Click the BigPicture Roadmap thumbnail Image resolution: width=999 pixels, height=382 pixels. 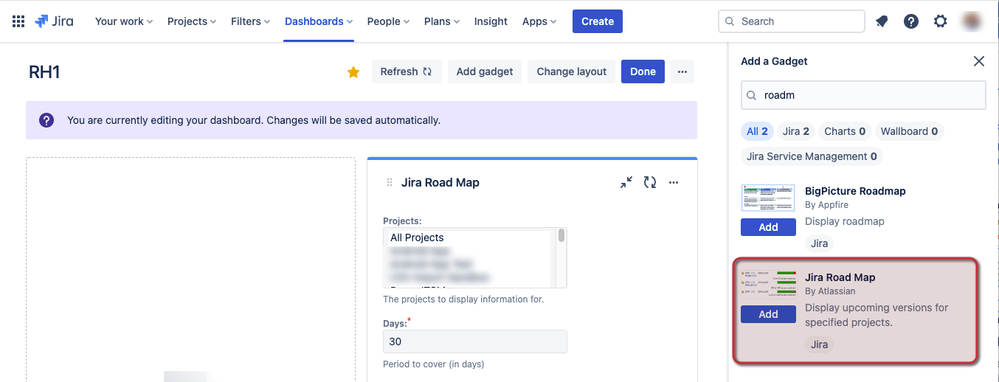(x=768, y=198)
